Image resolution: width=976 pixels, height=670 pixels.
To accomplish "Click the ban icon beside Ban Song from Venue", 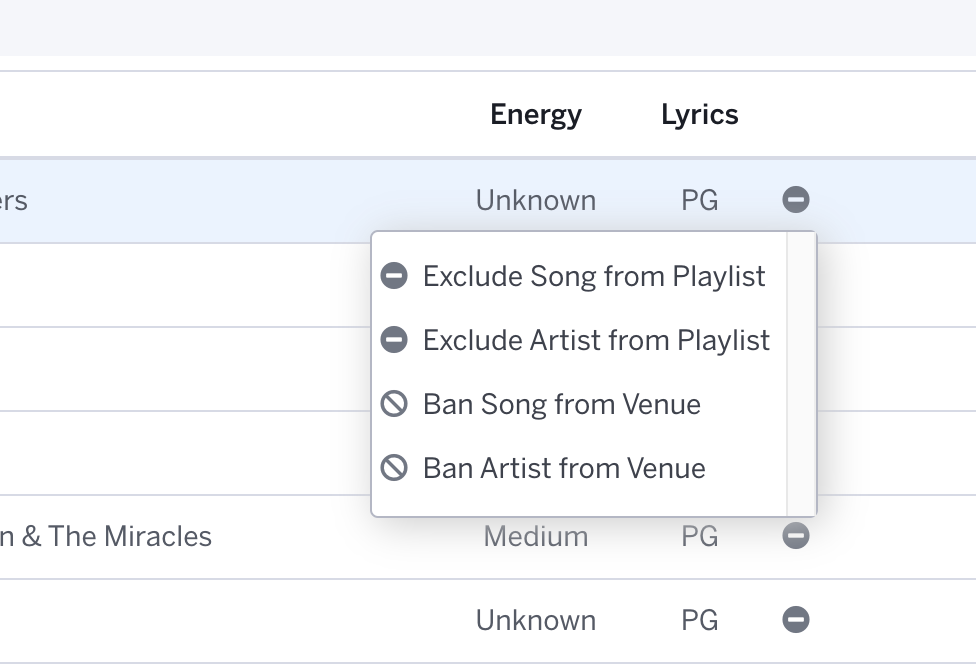I will [394, 404].
